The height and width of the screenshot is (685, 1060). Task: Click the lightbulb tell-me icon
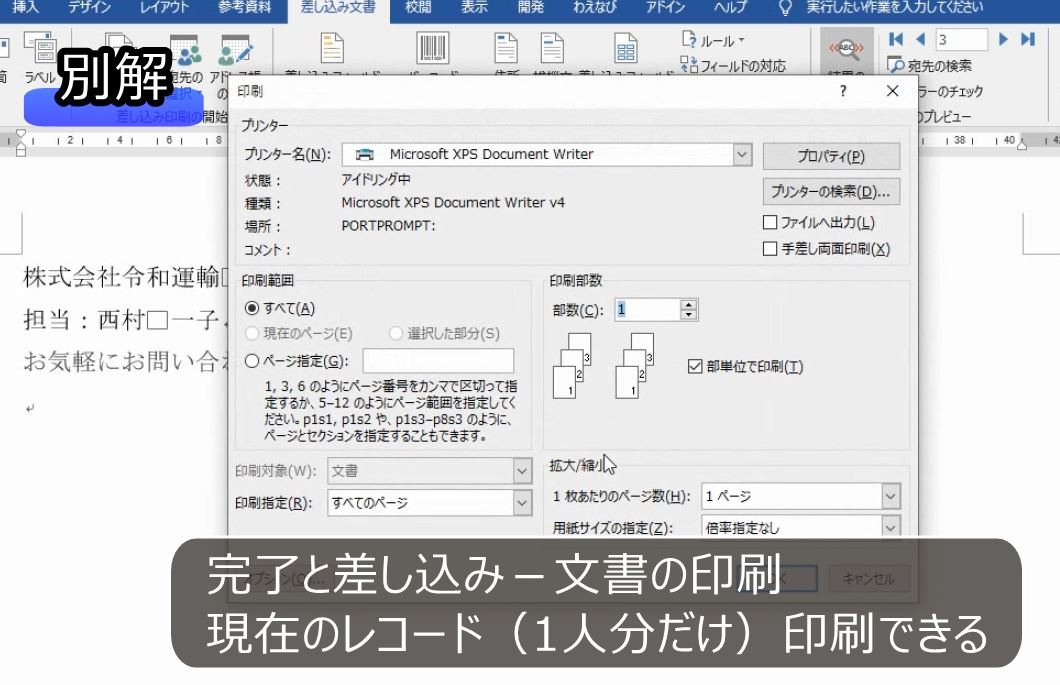pyautogui.click(x=784, y=8)
